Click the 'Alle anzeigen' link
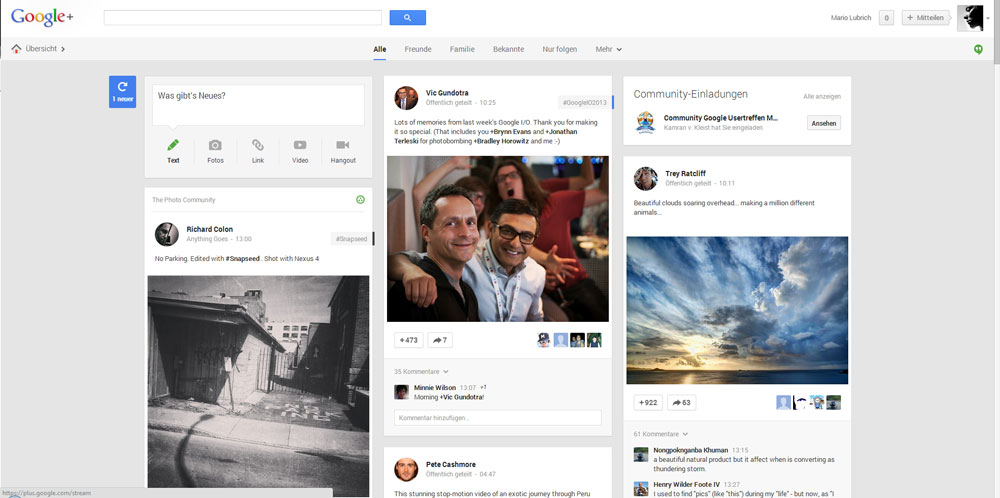Viewport: 1000px width, 498px height. point(821,96)
